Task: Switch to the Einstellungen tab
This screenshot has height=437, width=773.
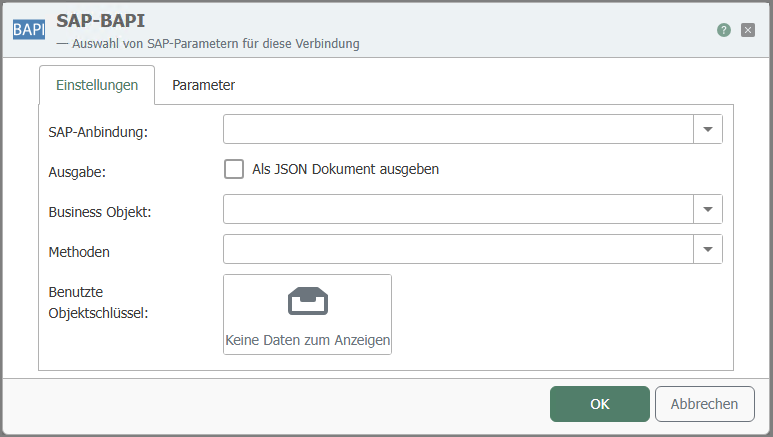Action: point(97,85)
